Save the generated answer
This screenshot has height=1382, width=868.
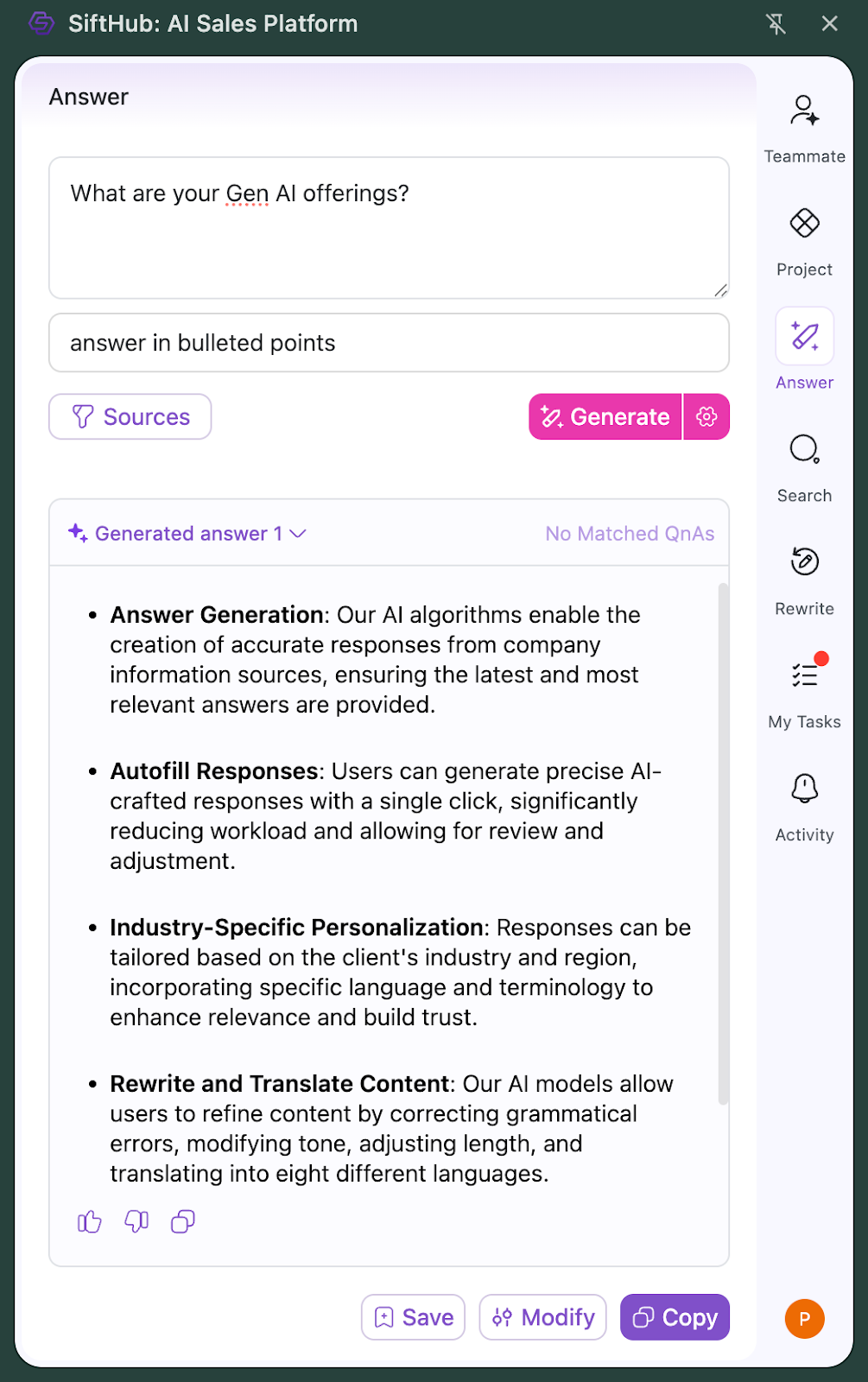[x=413, y=1317]
